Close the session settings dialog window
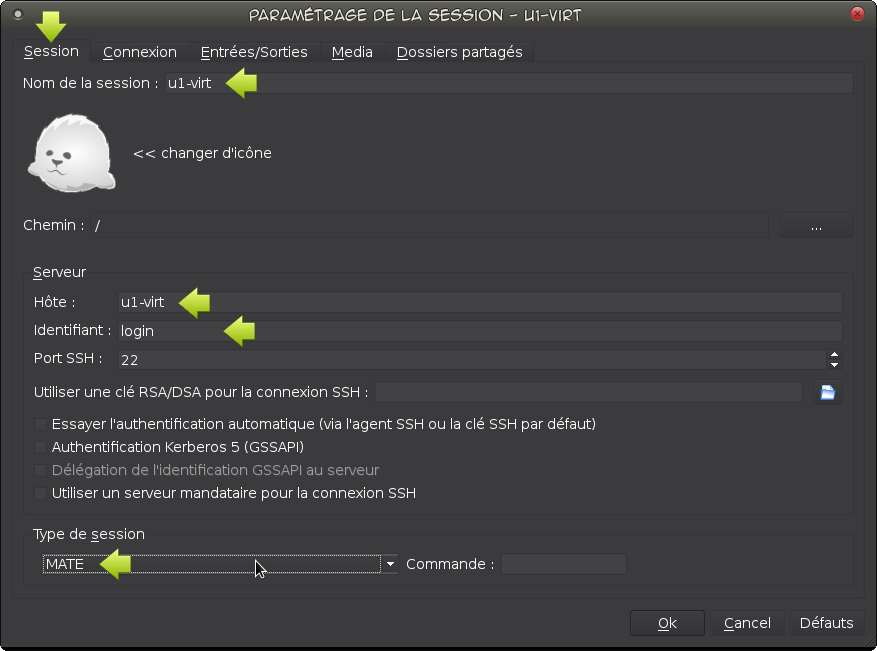The image size is (877, 651). [857, 14]
